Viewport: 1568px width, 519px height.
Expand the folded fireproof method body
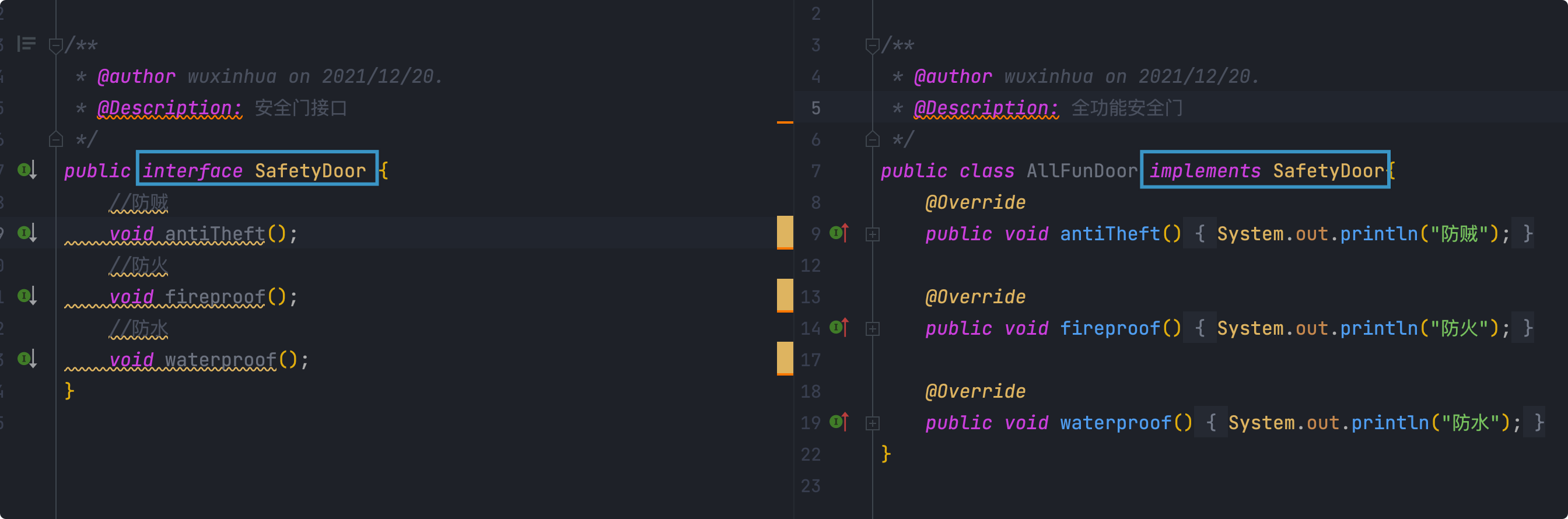point(872,328)
